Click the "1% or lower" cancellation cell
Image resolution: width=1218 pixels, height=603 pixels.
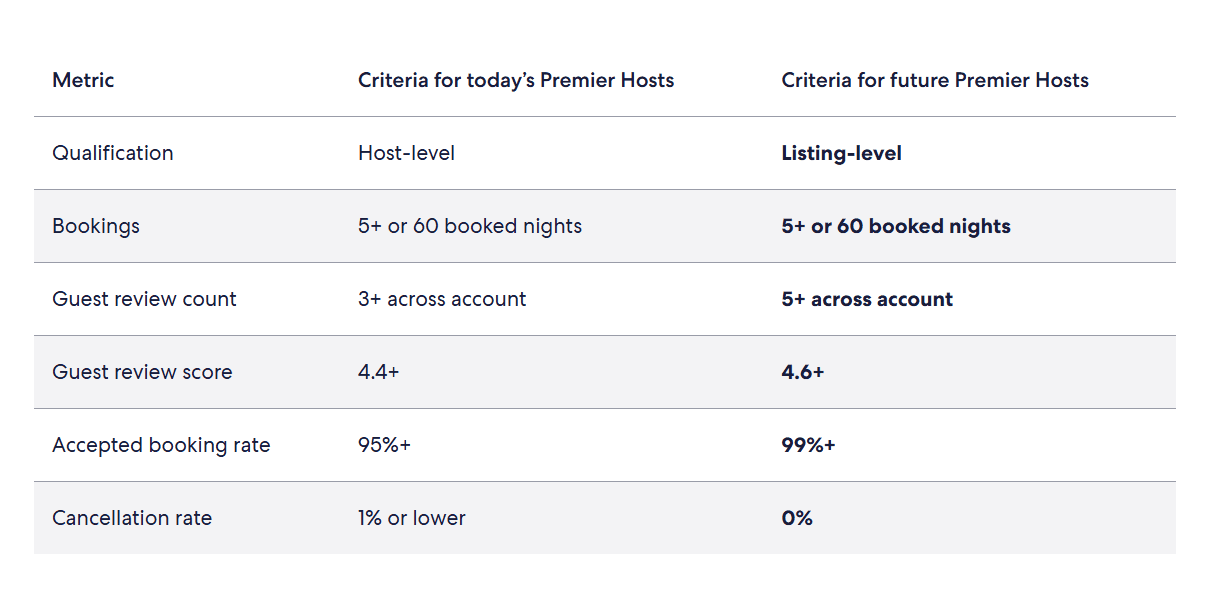[412, 518]
